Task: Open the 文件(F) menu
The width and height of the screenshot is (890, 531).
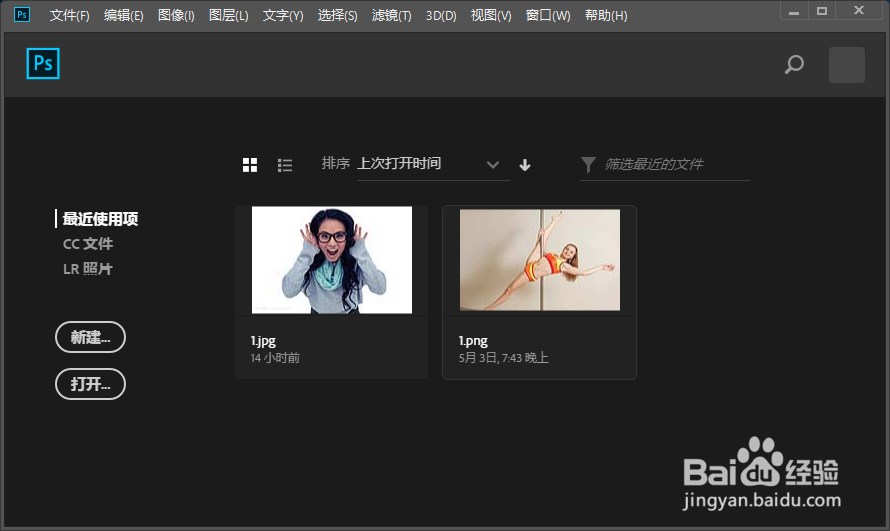Action: (x=69, y=15)
